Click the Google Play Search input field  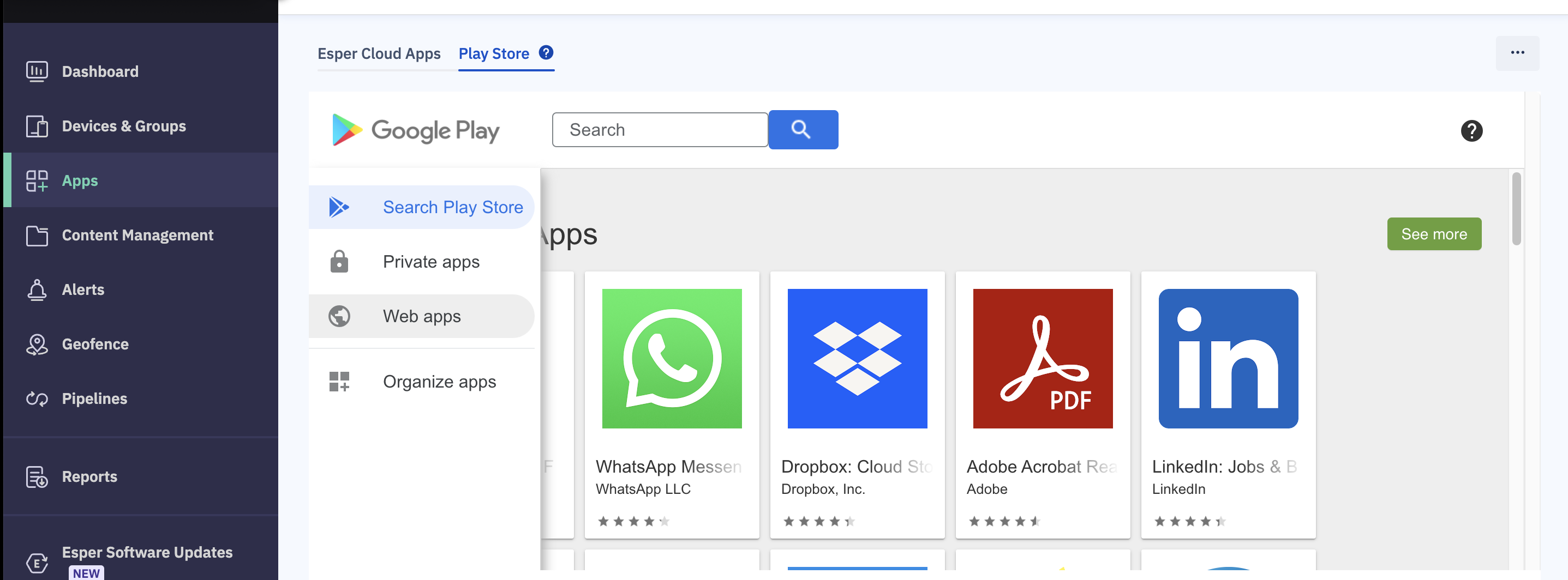(660, 130)
